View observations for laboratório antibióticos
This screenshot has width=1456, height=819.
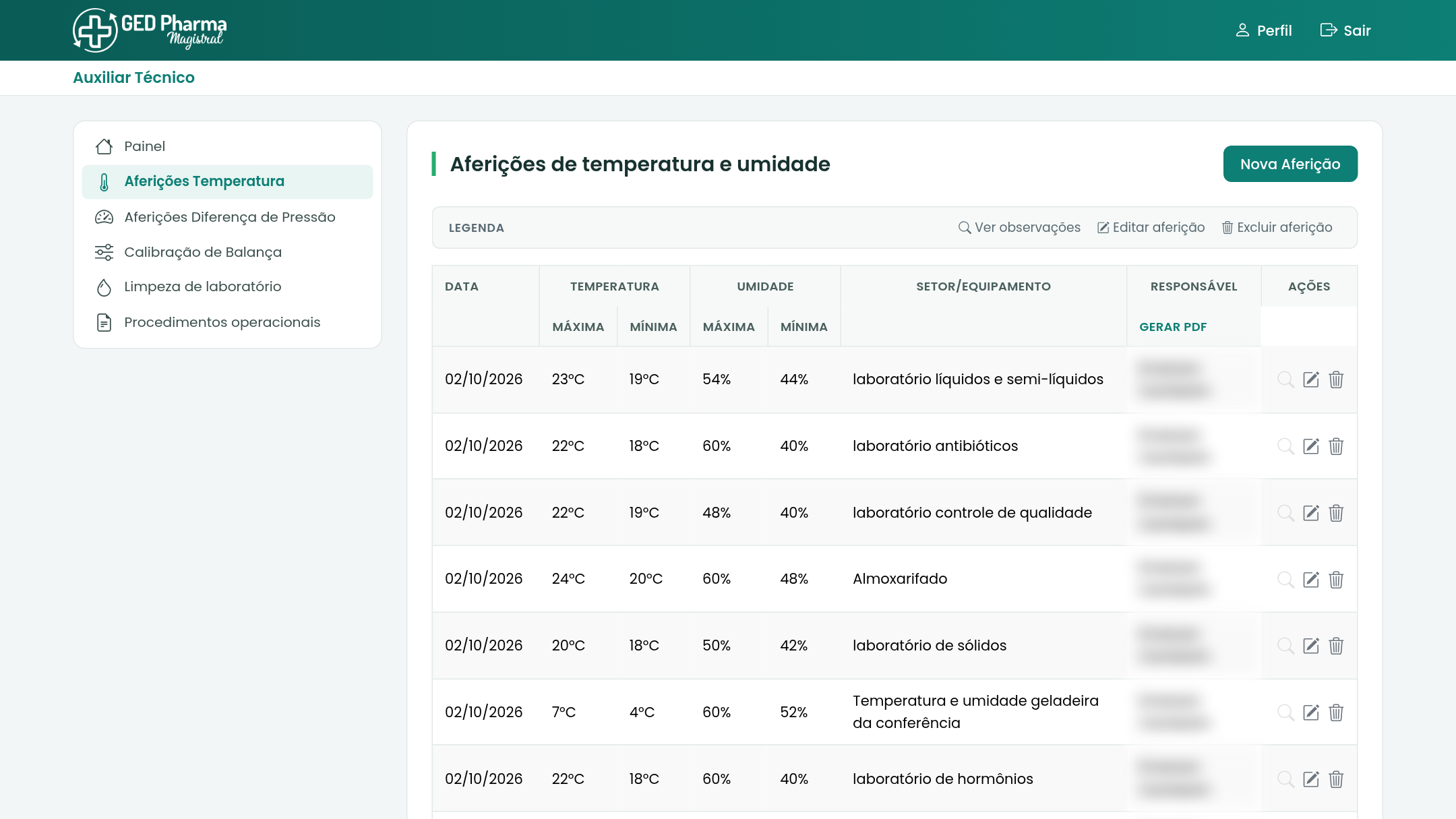[1285, 446]
